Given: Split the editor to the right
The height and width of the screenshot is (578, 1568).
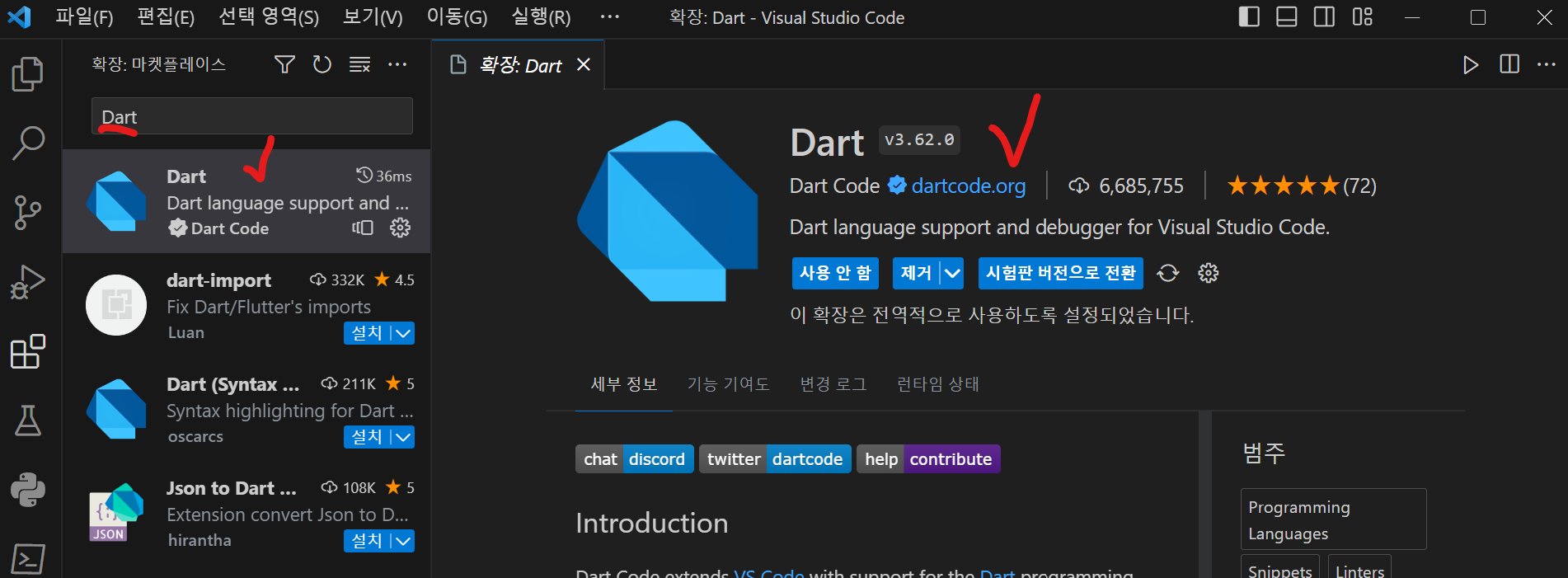Looking at the screenshot, I should pos(1509,64).
